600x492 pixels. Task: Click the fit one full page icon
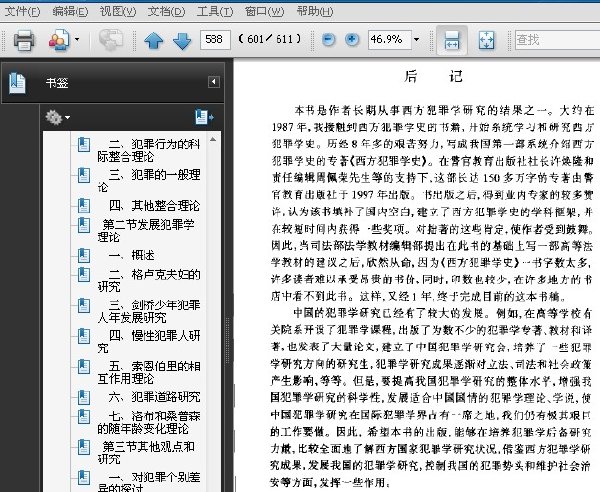tap(486, 40)
